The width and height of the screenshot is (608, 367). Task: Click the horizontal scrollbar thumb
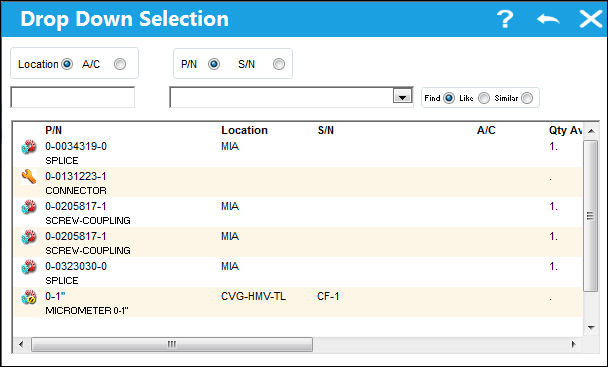(172, 344)
